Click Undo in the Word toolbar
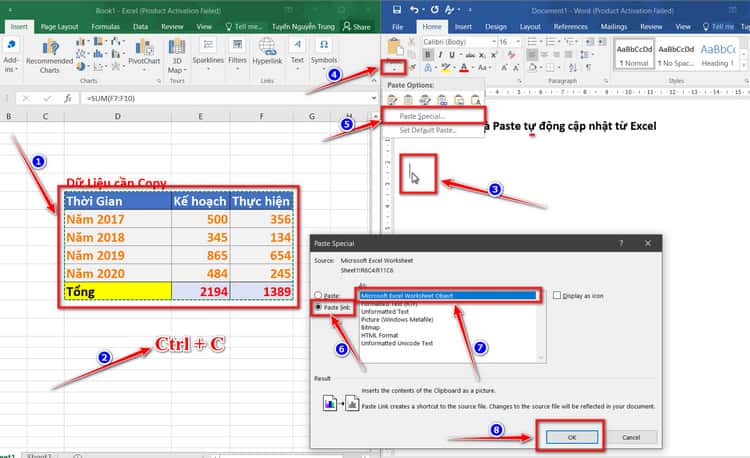Viewport: 750px width, 458px height. point(414,10)
